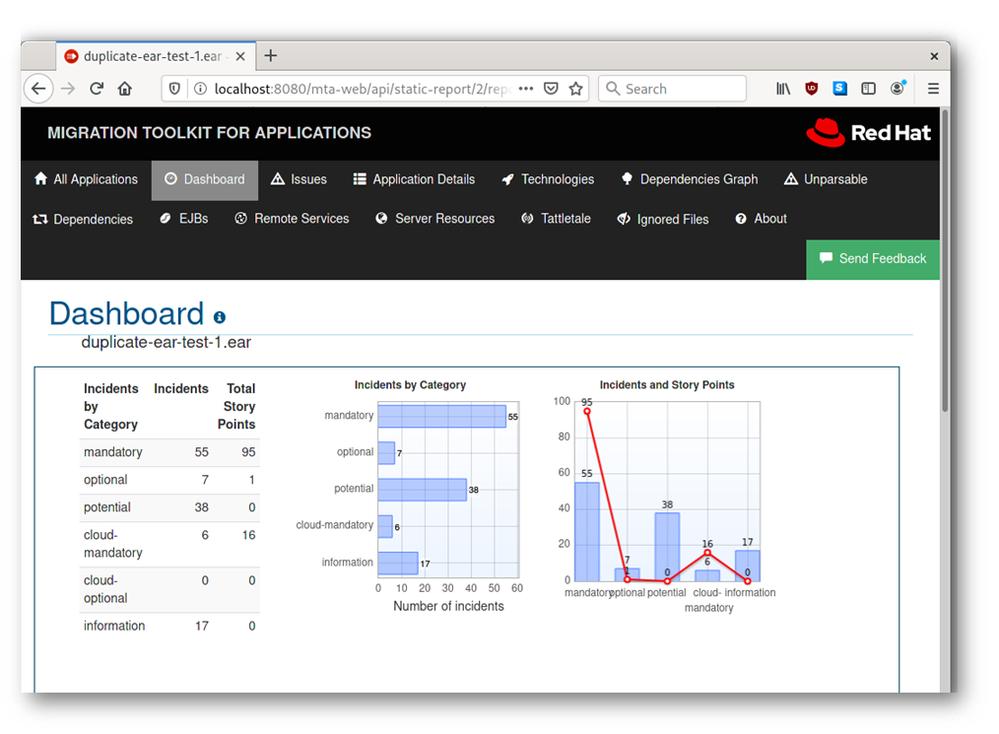
Task: Toggle the browser sidebar view
Action: click(868, 89)
